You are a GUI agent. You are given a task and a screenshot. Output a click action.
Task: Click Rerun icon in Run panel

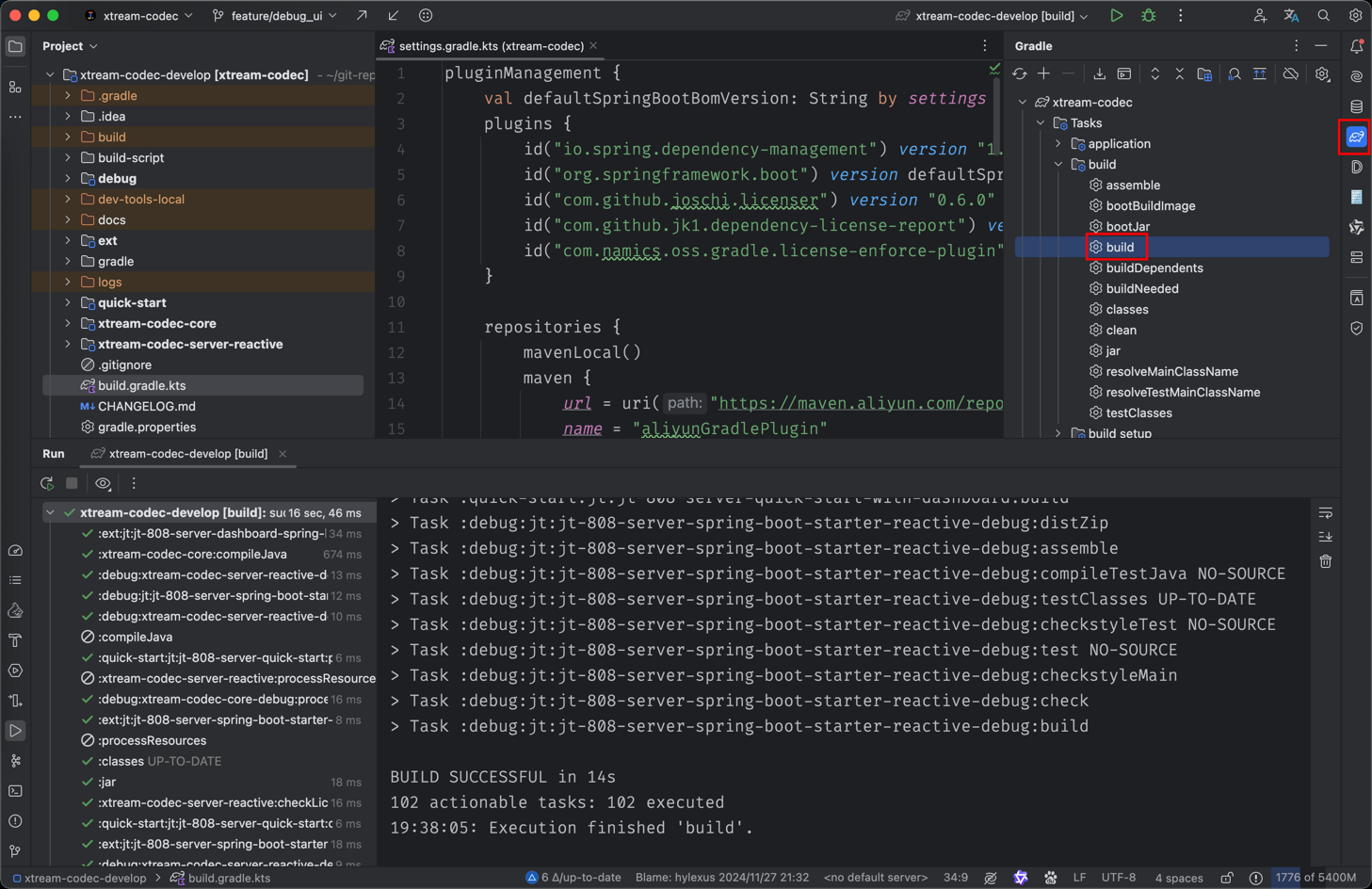click(47, 483)
